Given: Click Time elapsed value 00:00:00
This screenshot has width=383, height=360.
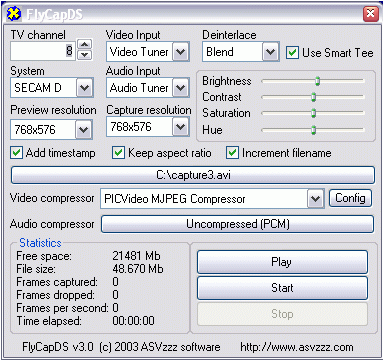Looking at the screenshot, I should click(x=133, y=321).
